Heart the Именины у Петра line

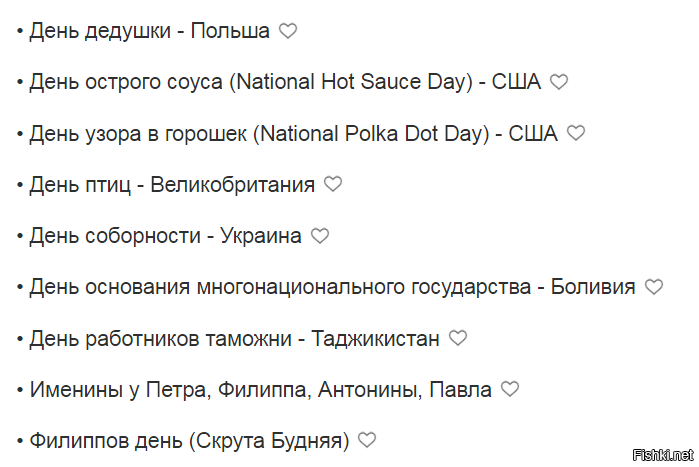(x=510, y=389)
